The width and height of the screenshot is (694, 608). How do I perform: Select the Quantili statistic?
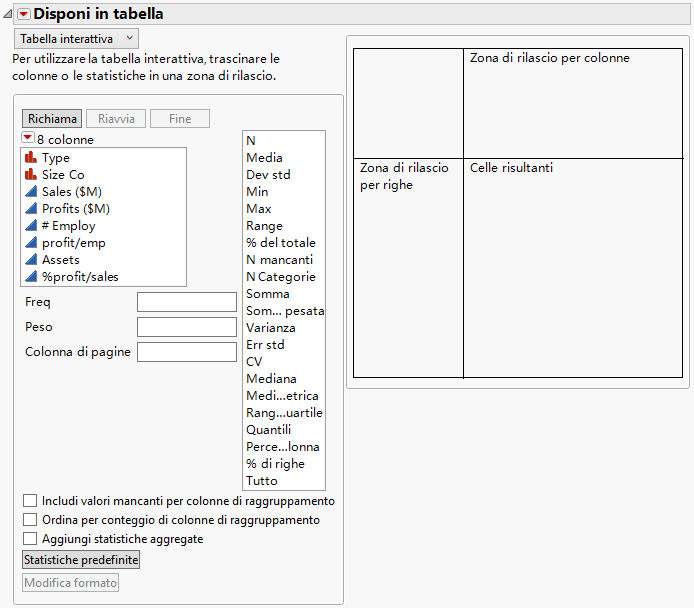[x=268, y=430]
